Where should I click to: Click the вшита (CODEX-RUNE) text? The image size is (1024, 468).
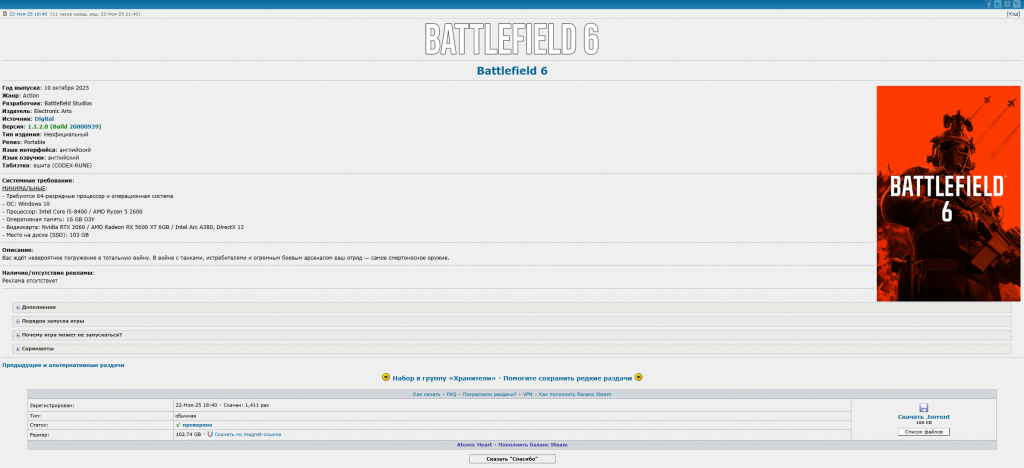tap(63, 166)
